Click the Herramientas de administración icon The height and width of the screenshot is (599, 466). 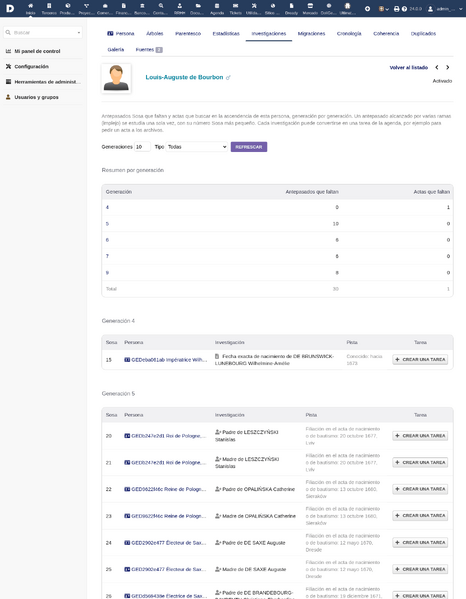coord(8,82)
